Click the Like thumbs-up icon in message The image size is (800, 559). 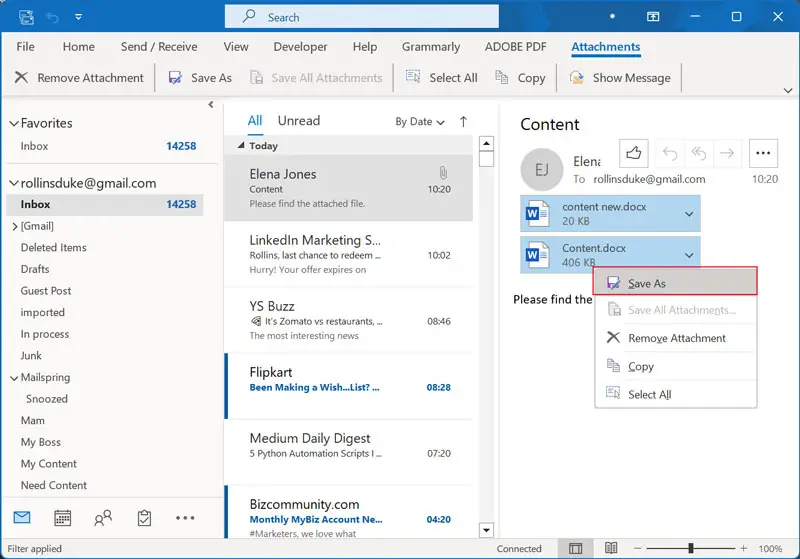point(634,153)
